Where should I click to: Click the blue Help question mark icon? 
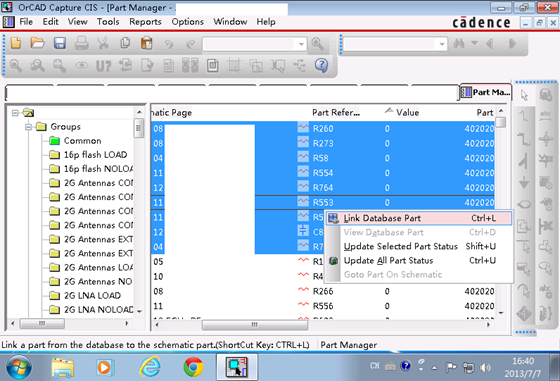(321, 65)
